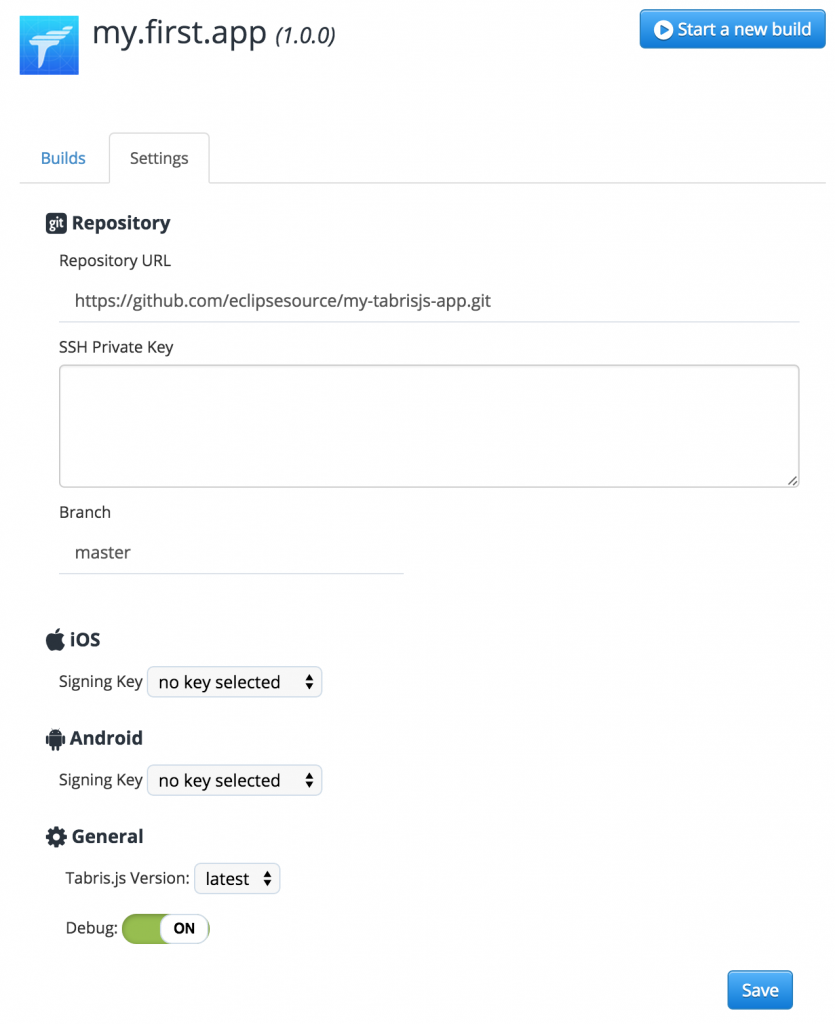
Task: Select the Settings tab
Action: [159, 158]
